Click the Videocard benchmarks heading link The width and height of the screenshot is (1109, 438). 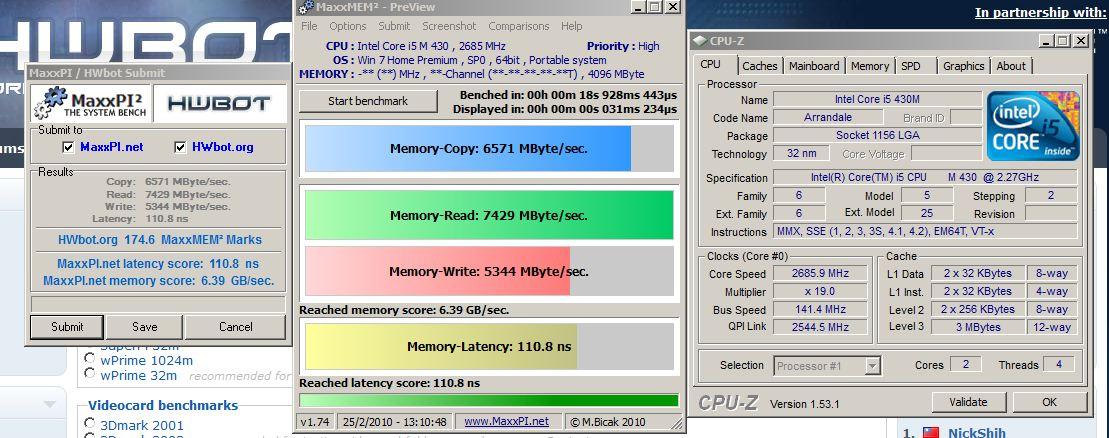(163, 405)
